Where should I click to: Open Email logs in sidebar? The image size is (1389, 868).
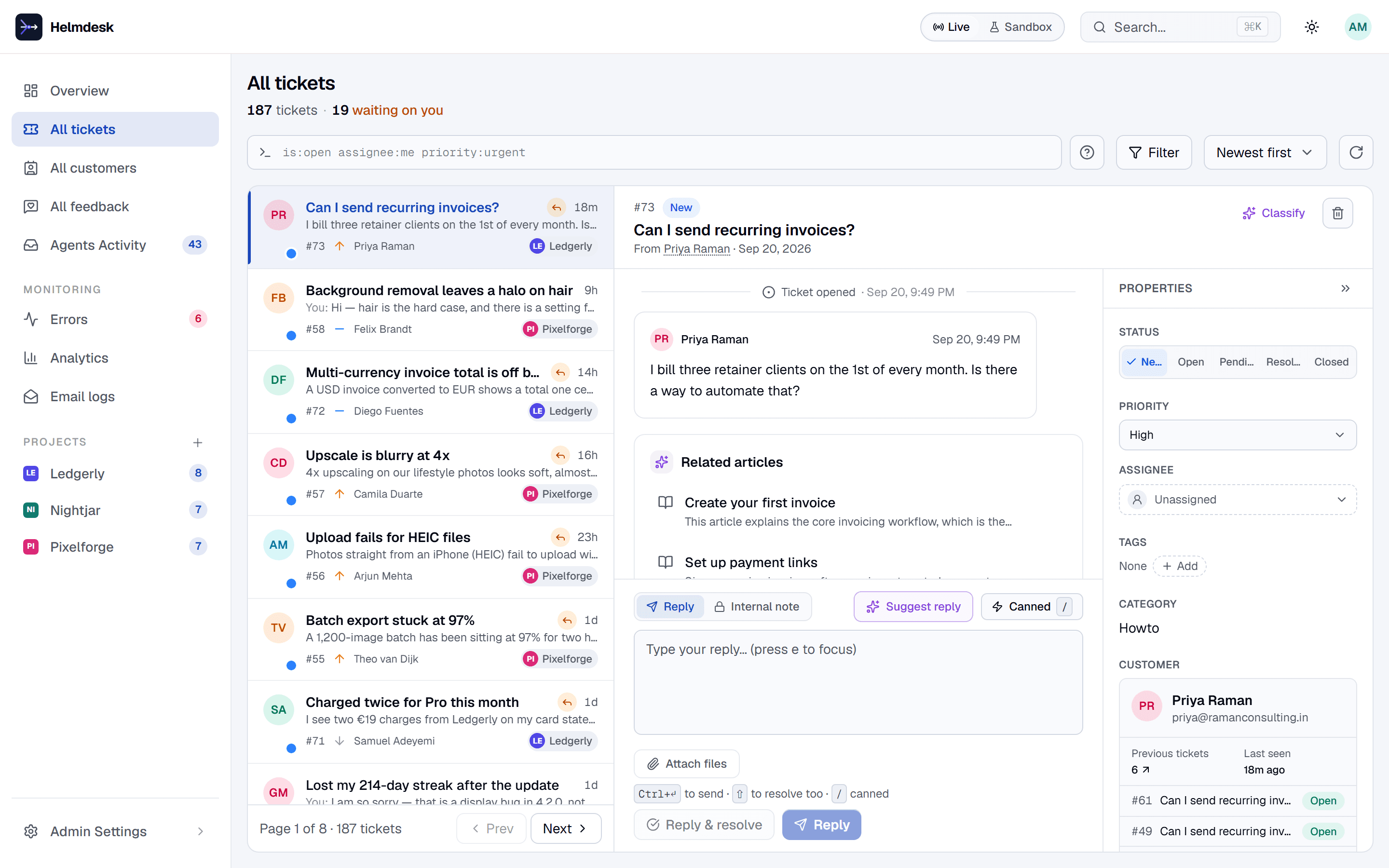(x=115, y=396)
